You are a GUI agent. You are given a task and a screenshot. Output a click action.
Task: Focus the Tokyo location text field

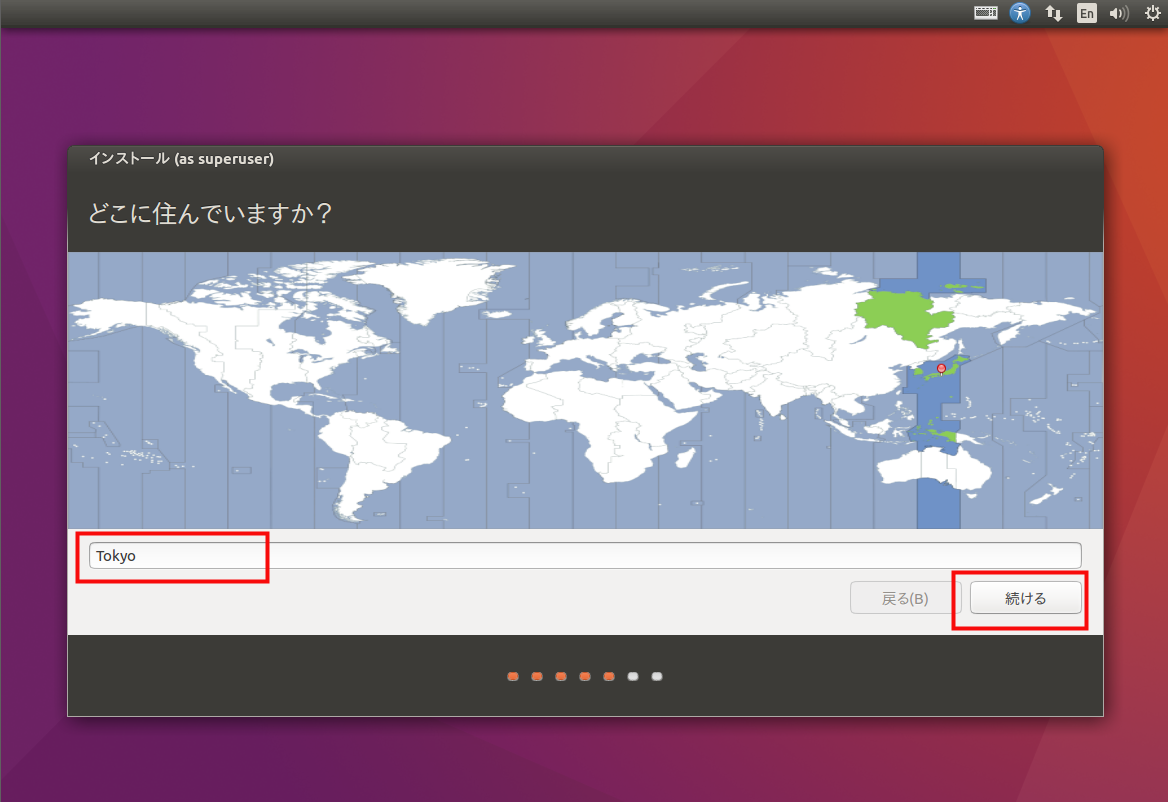[585, 556]
